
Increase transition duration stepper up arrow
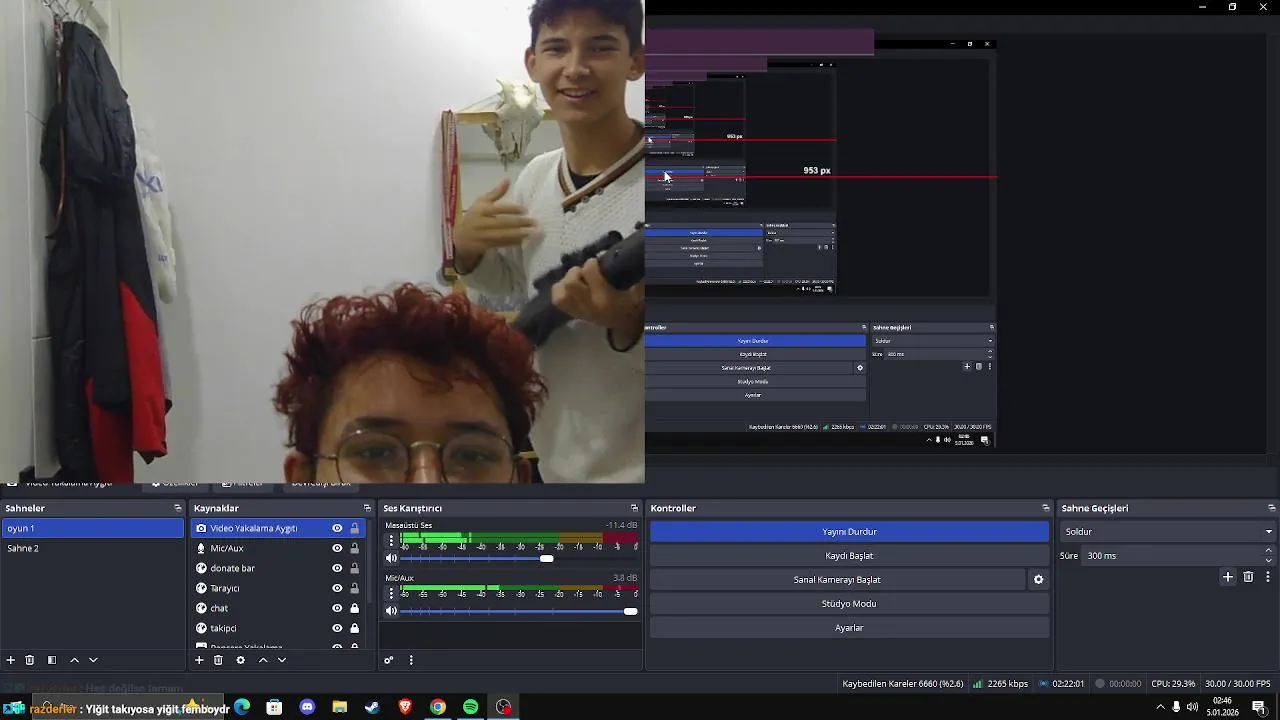1269,550
